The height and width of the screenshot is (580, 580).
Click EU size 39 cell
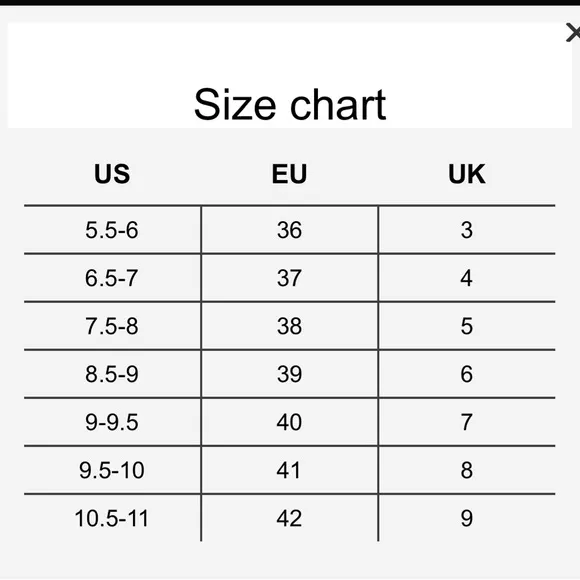coord(290,374)
